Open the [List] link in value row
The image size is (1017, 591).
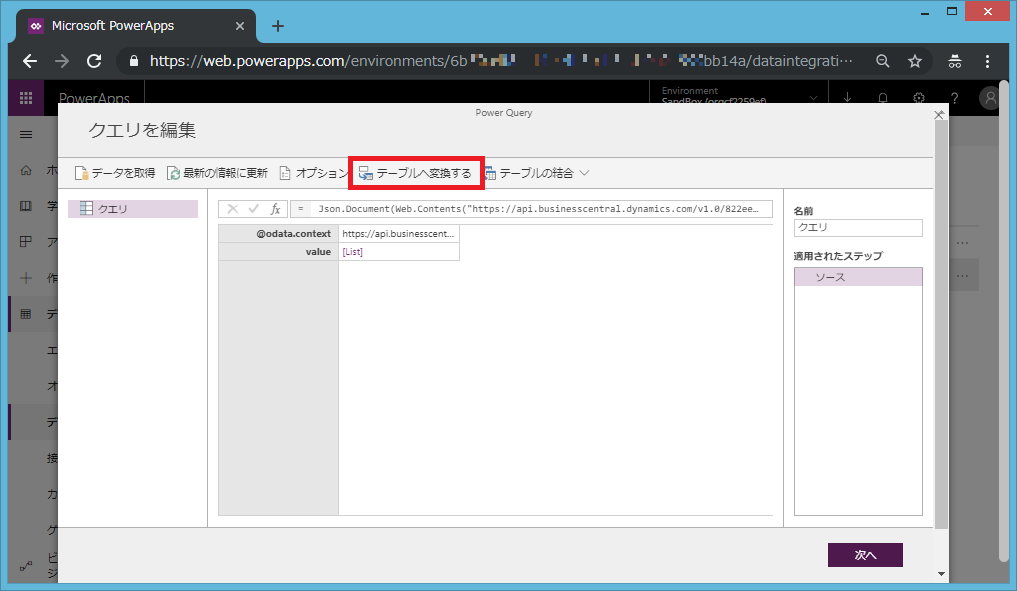[x=352, y=252]
